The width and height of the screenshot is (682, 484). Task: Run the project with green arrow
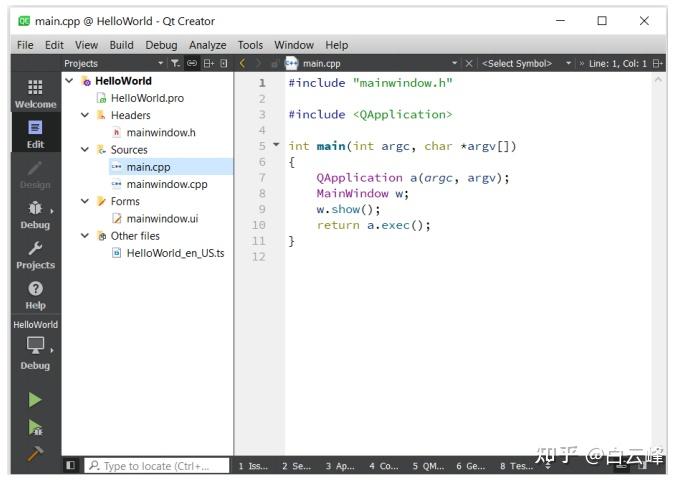[35, 400]
